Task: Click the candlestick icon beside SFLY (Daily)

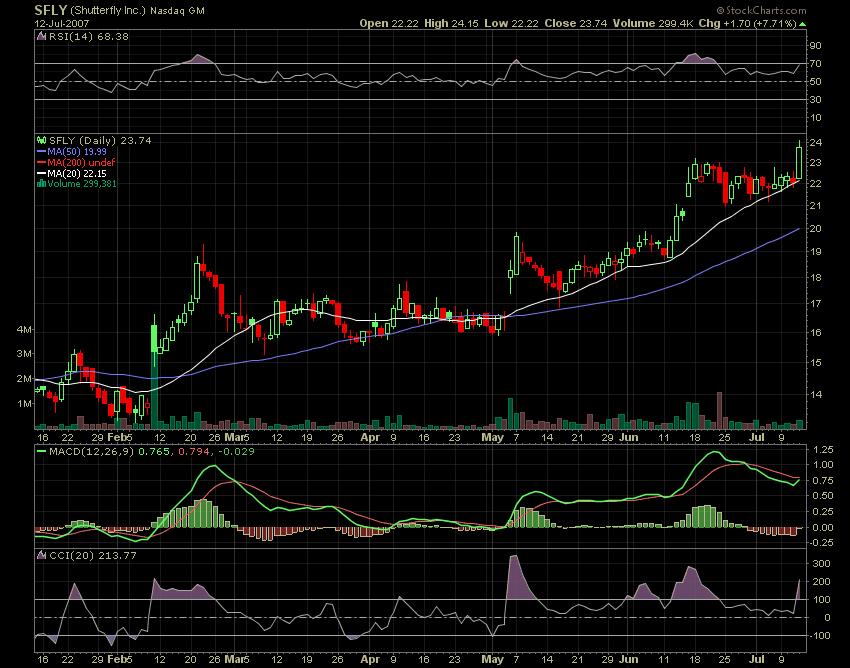Action: pyautogui.click(x=42, y=140)
